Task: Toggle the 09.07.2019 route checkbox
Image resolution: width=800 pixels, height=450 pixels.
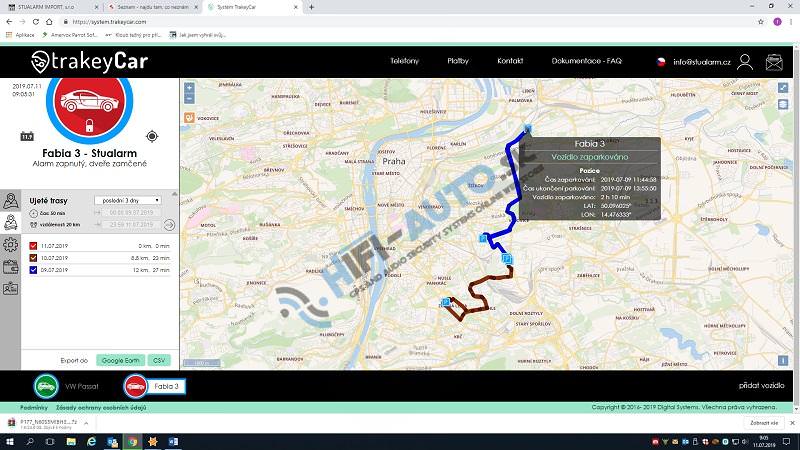Action: 33,270
